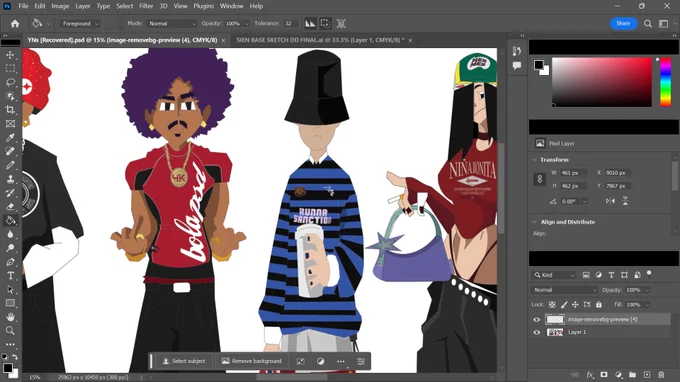Select the Pen tool
This screenshot has height=382, width=680.
(10, 262)
